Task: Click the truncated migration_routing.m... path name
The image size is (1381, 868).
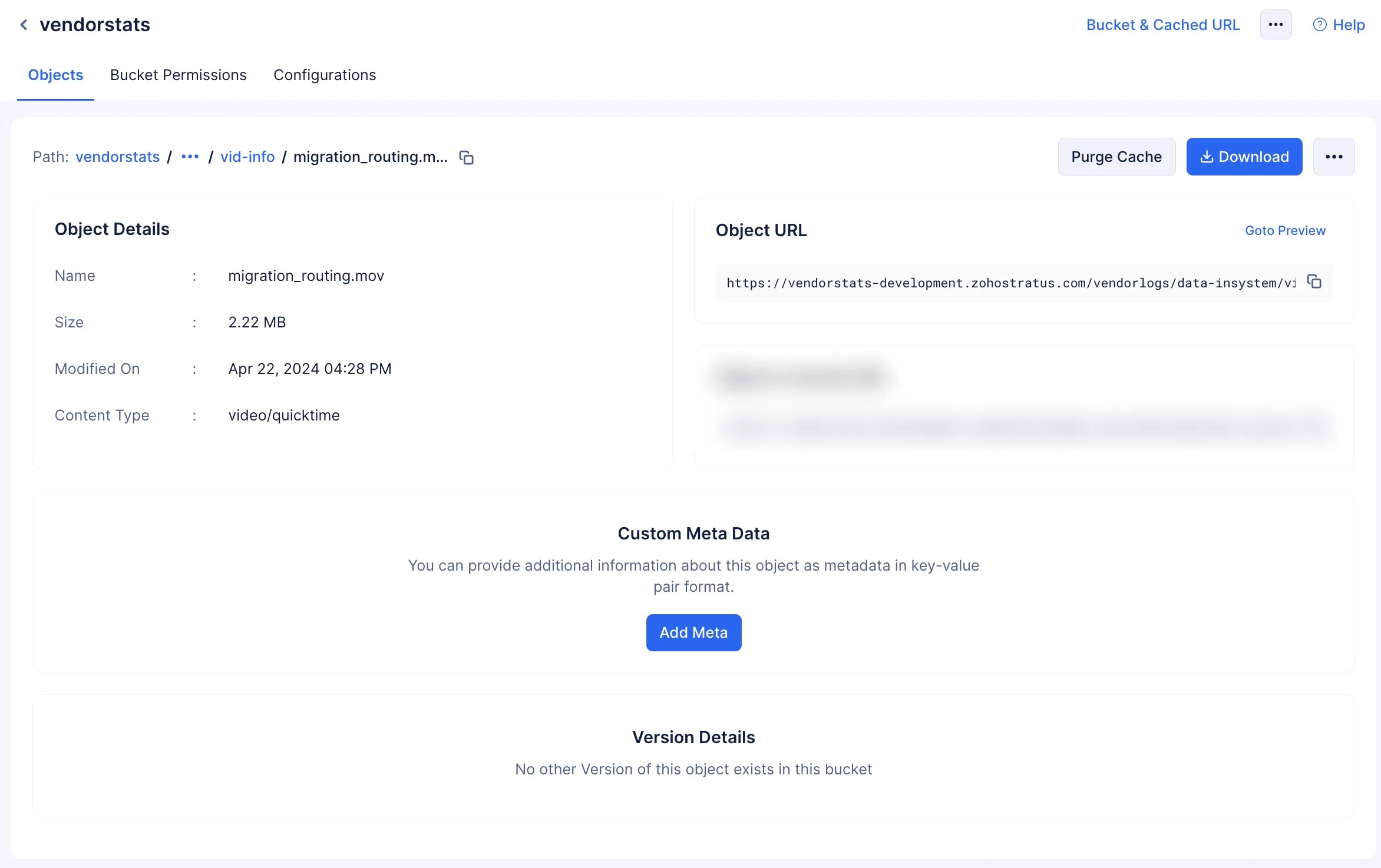Action: 371,157
